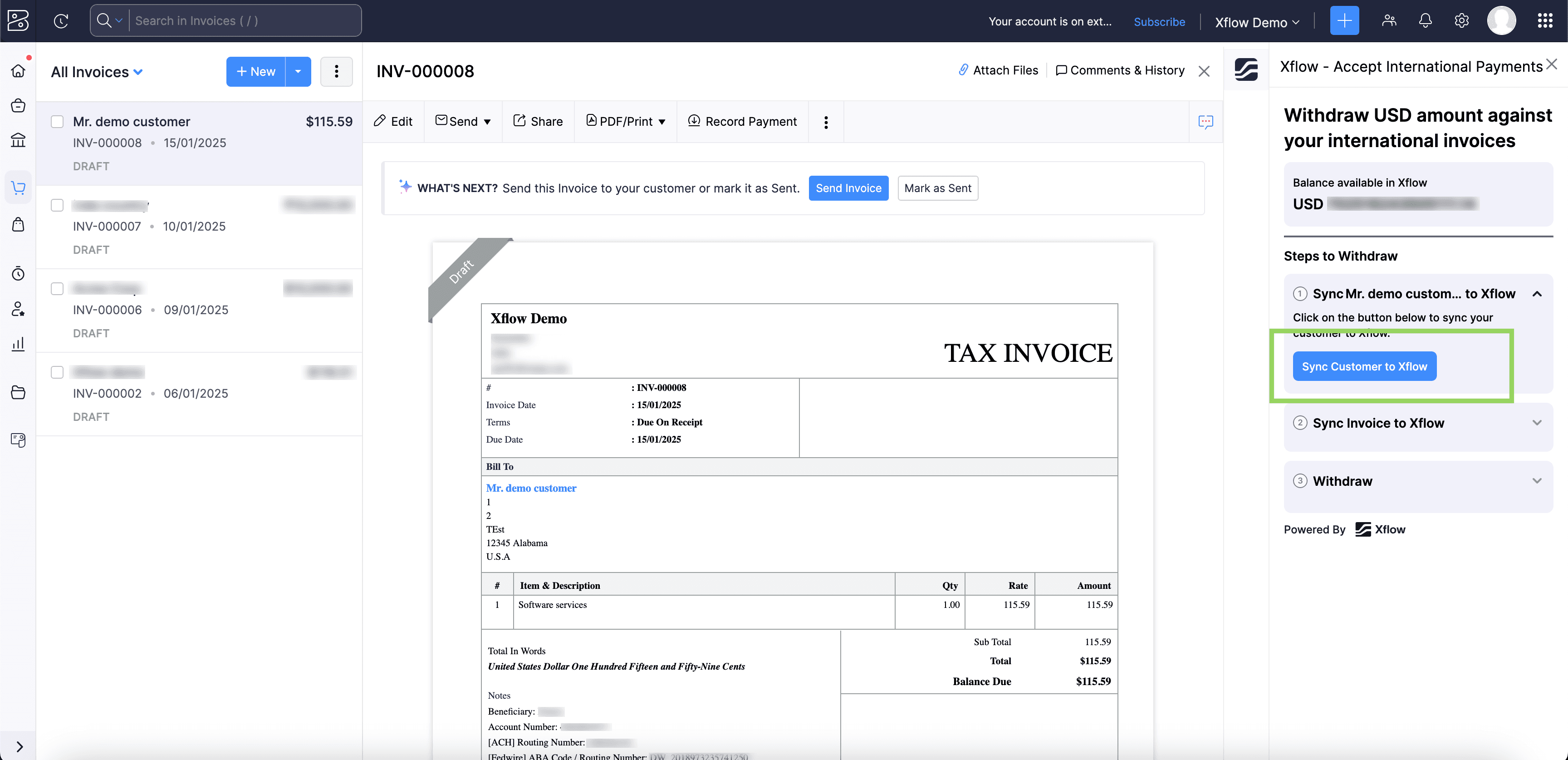Screen dimensions: 1568x760
Task: Open the user profile avatar
Action: [x=1501, y=21]
